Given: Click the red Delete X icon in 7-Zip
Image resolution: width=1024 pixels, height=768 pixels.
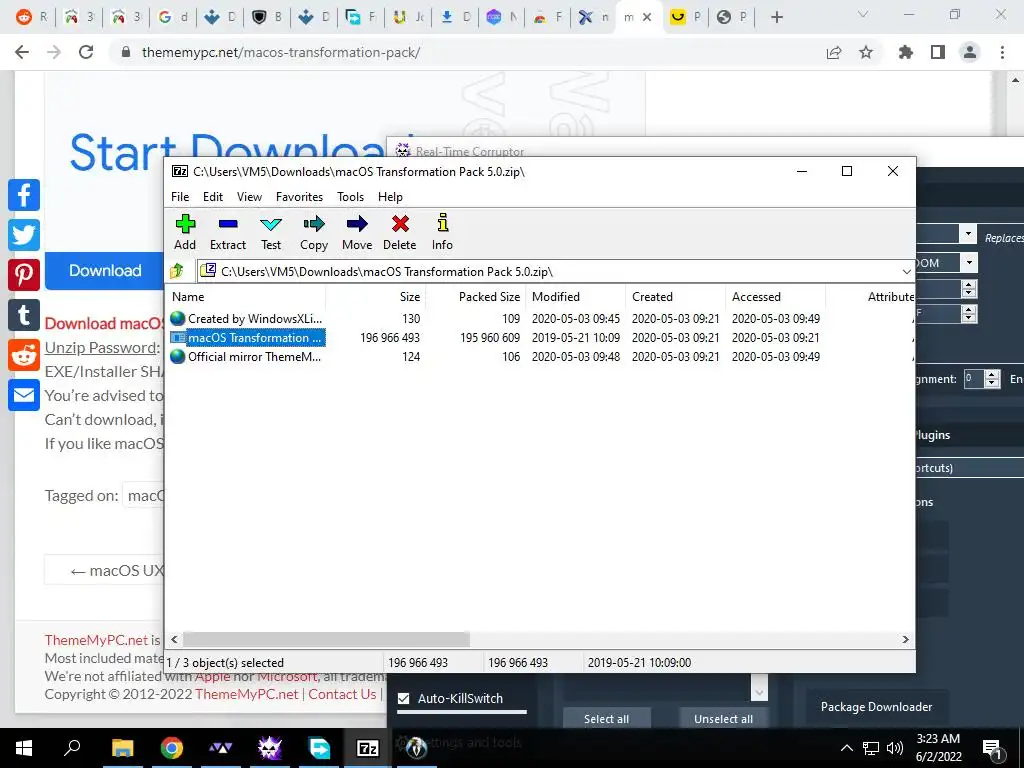Looking at the screenshot, I should tap(400, 224).
